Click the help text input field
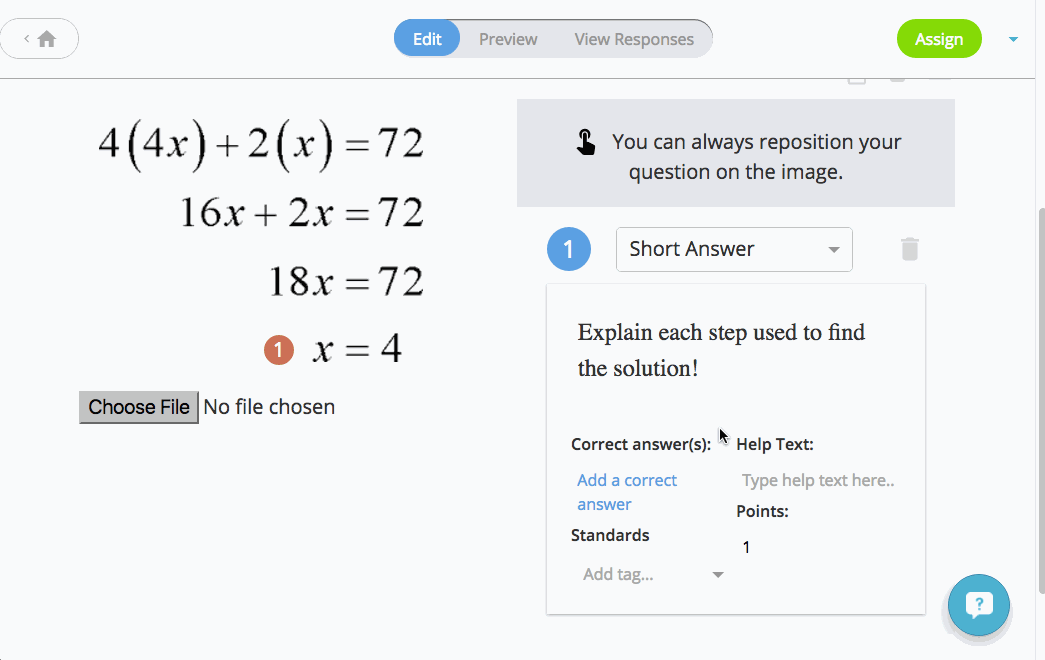Image resolution: width=1045 pixels, height=660 pixels. tap(818, 480)
